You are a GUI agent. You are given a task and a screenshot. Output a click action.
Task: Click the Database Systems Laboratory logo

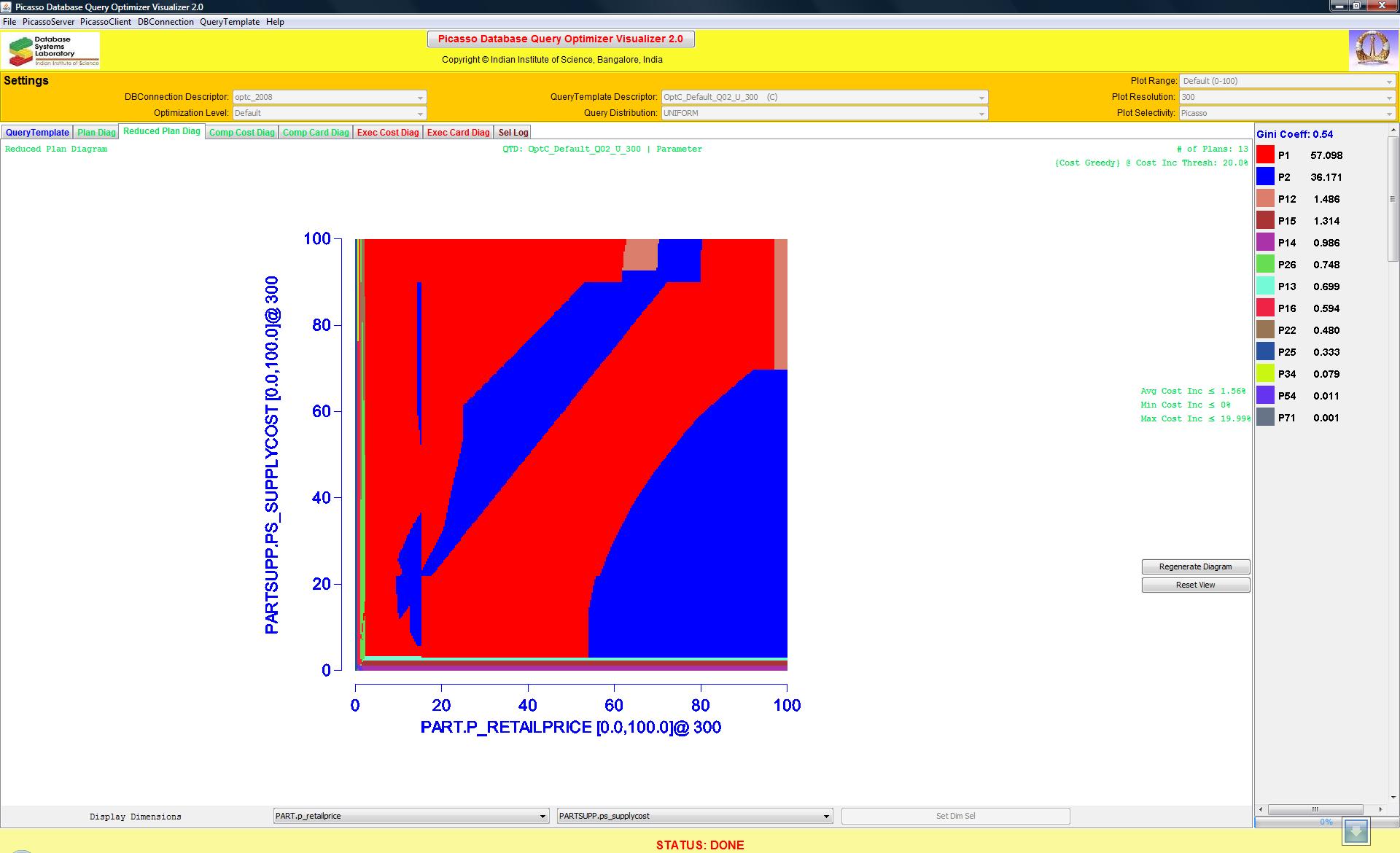pyautogui.click(x=51, y=51)
